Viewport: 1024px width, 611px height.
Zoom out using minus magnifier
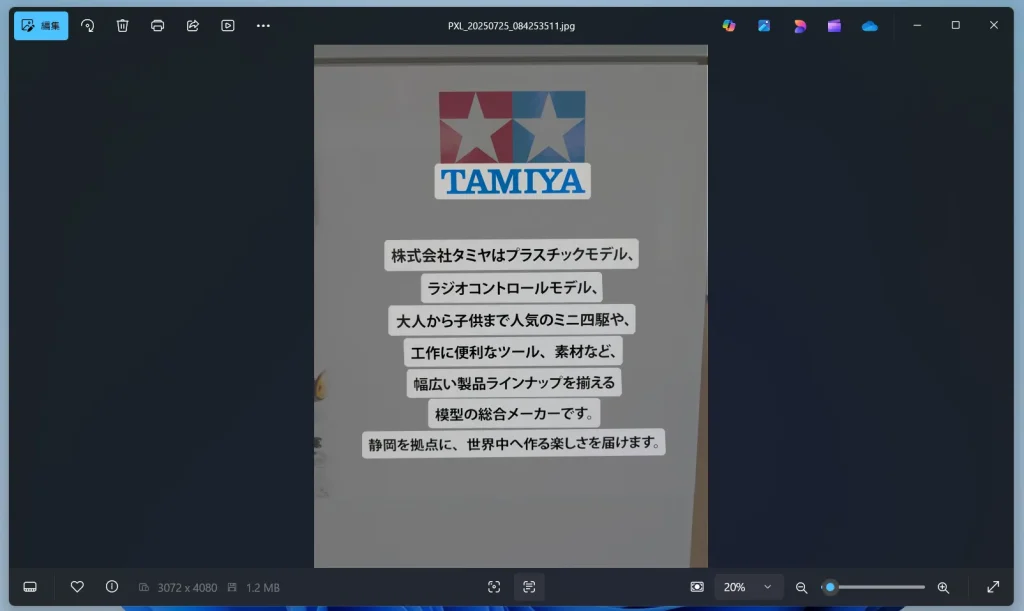tap(801, 588)
